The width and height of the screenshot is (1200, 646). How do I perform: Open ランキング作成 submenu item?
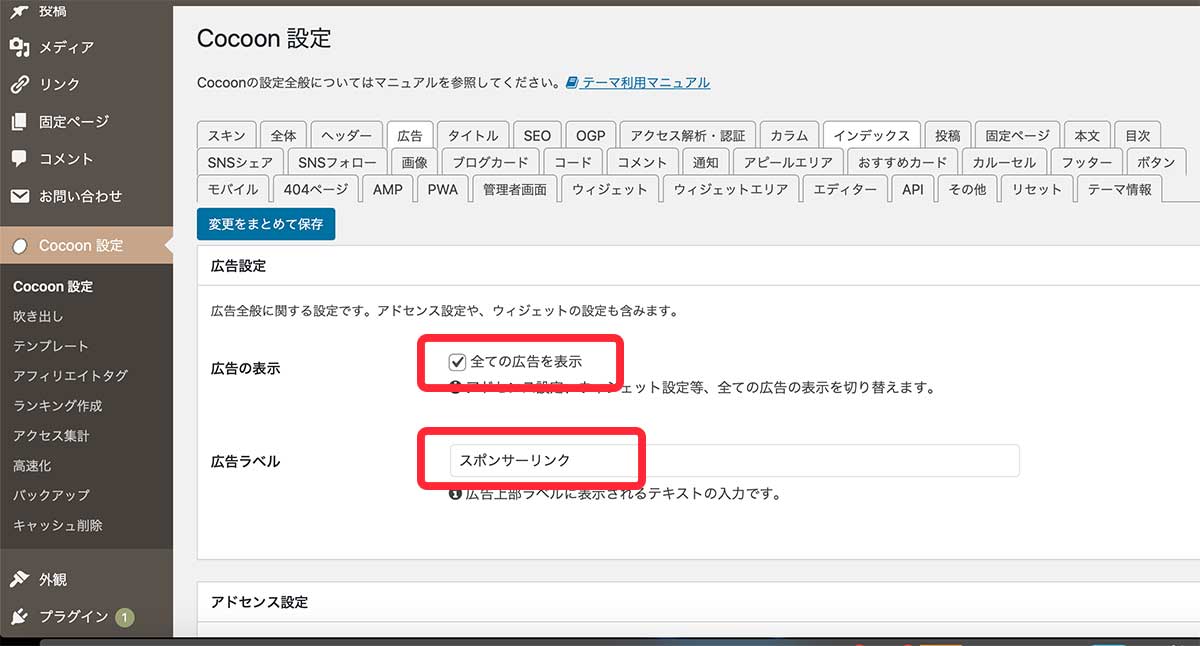pyautogui.click(x=58, y=406)
